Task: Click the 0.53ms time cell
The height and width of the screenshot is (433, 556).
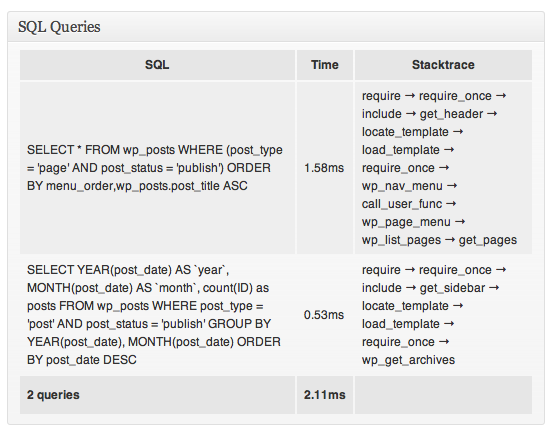Action: (x=324, y=315)
